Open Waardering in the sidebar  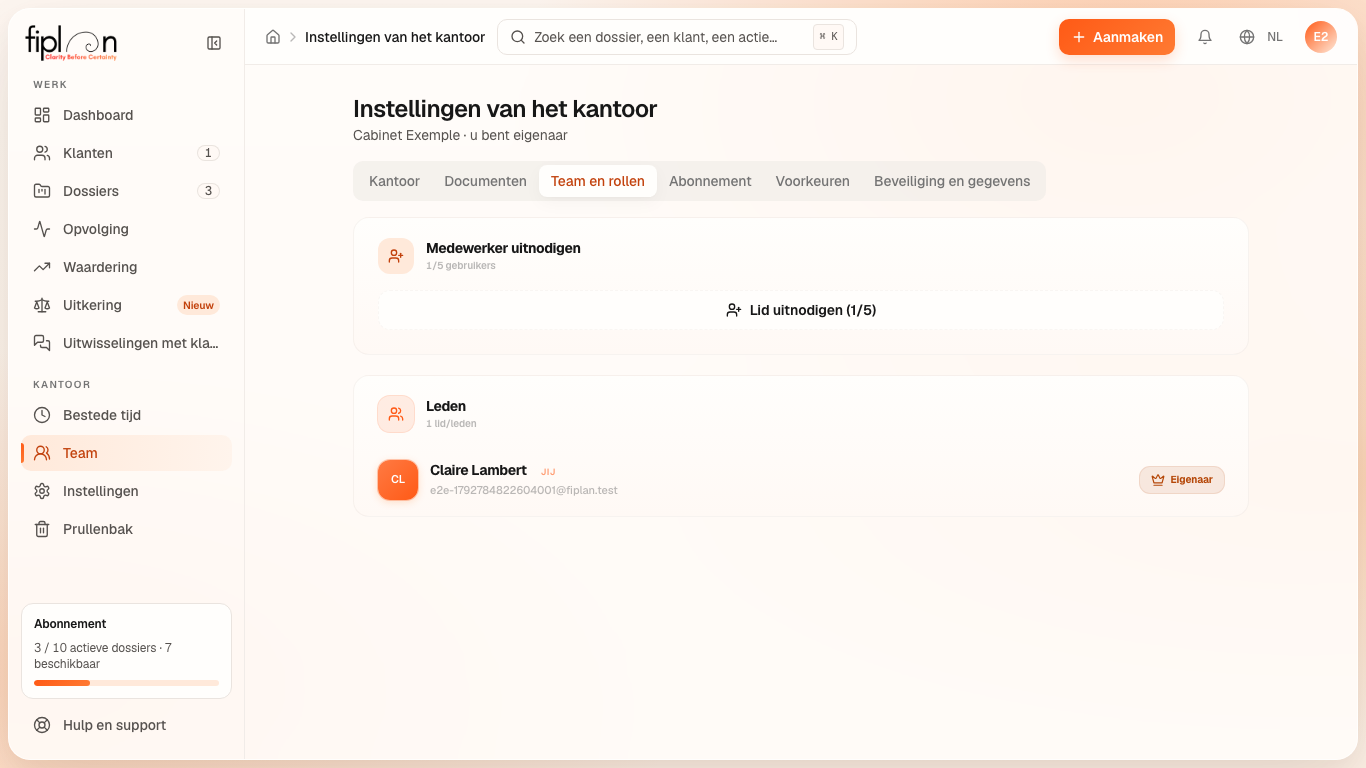(x=126, y=267)
